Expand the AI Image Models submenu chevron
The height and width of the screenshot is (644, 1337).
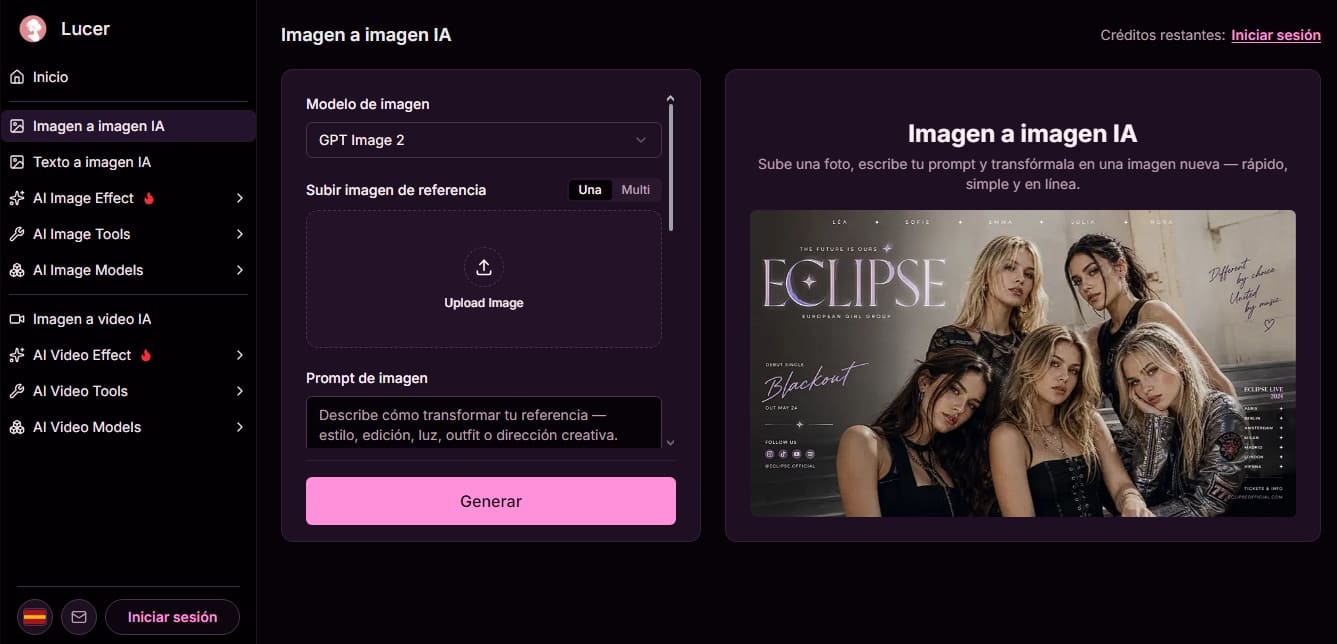click(240, 270)
